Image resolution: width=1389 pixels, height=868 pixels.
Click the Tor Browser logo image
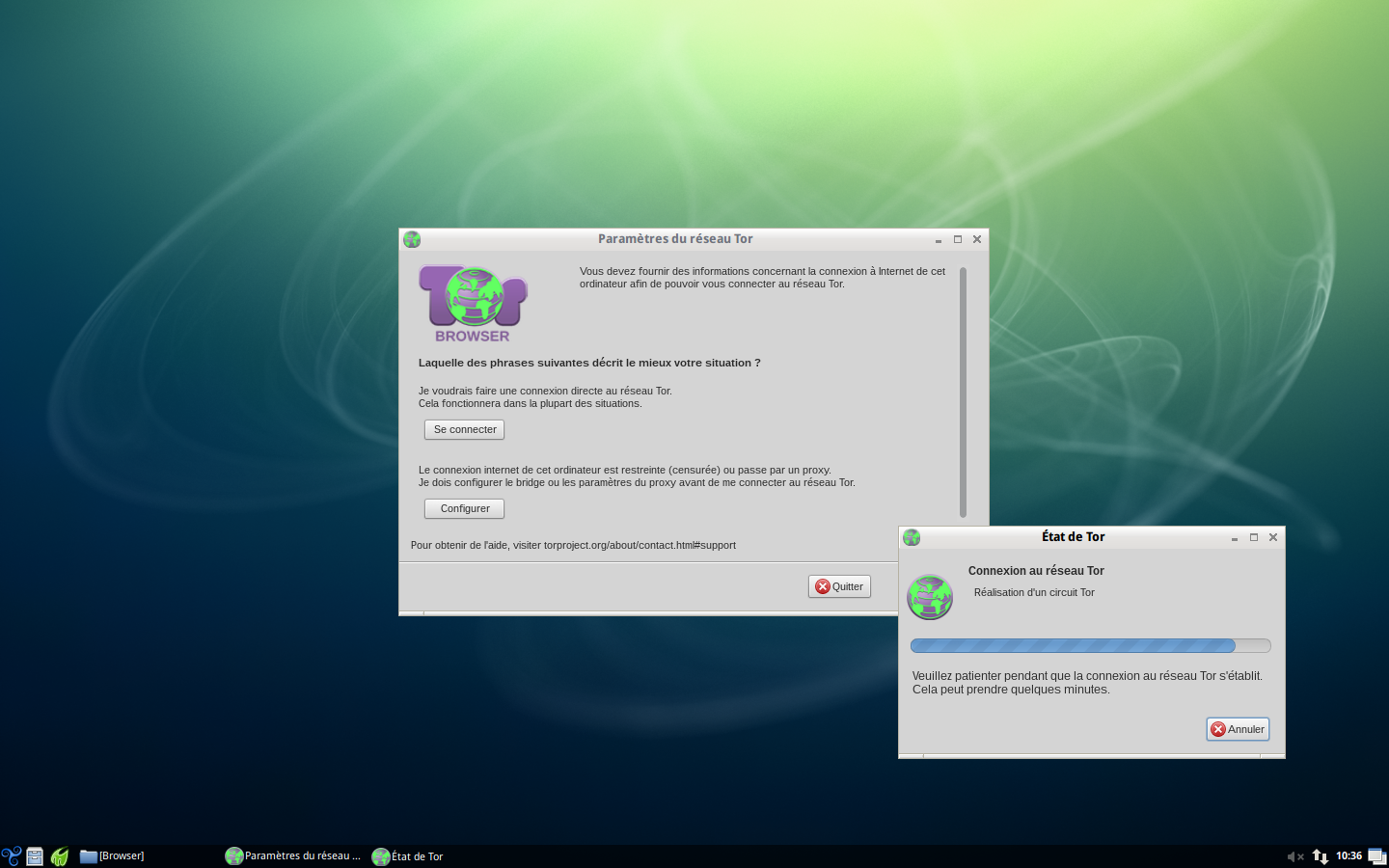[x=473, y=304]
